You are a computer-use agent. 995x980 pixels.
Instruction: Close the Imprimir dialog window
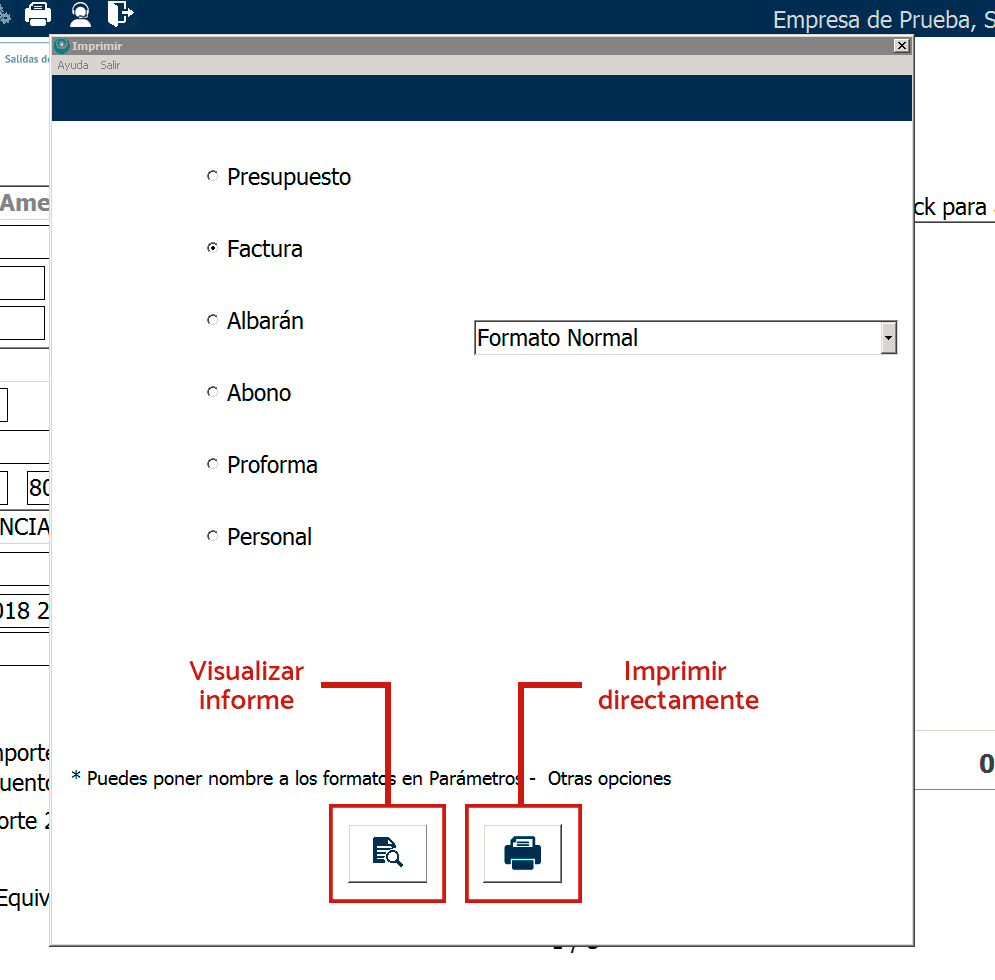click(901, 46)
